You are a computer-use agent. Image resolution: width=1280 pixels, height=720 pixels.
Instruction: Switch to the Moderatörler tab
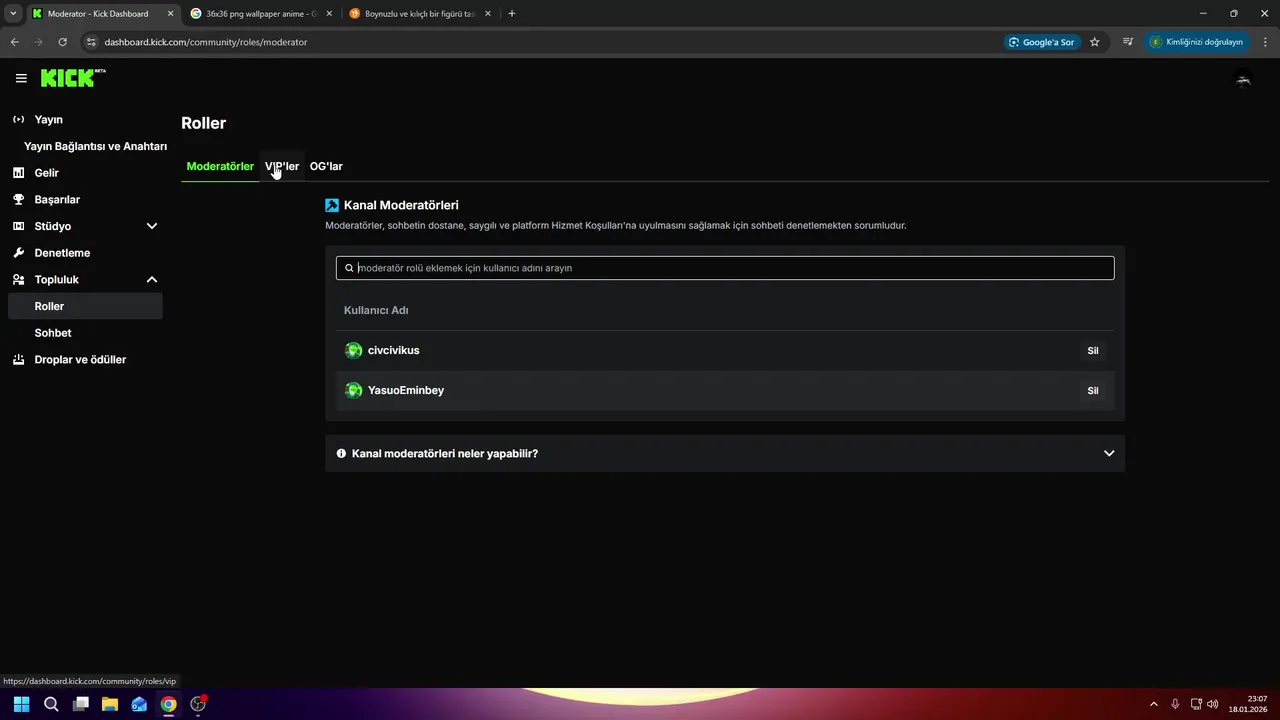(x=220, y=166)
